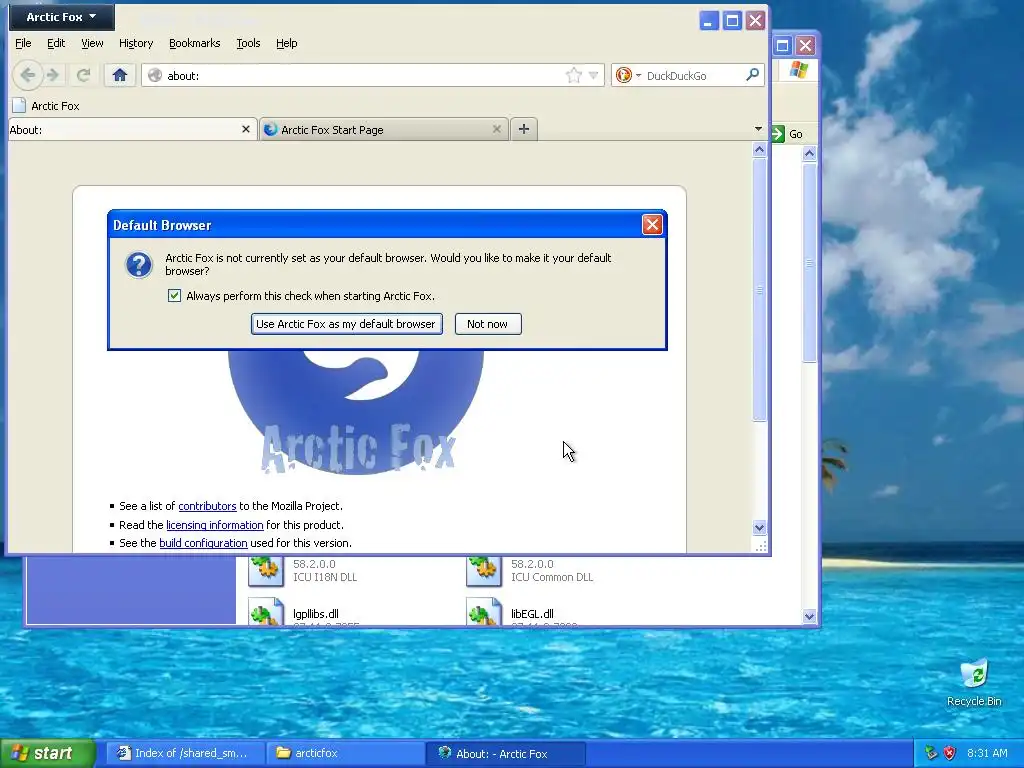Viewport: 1024px width, 768px height.
Task: Maximize the Explorer window behind
Action: tap(782, 45)
